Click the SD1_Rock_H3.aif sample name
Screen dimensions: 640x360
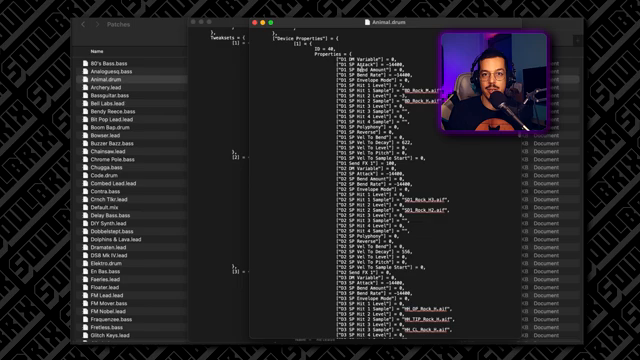[425, 200]
